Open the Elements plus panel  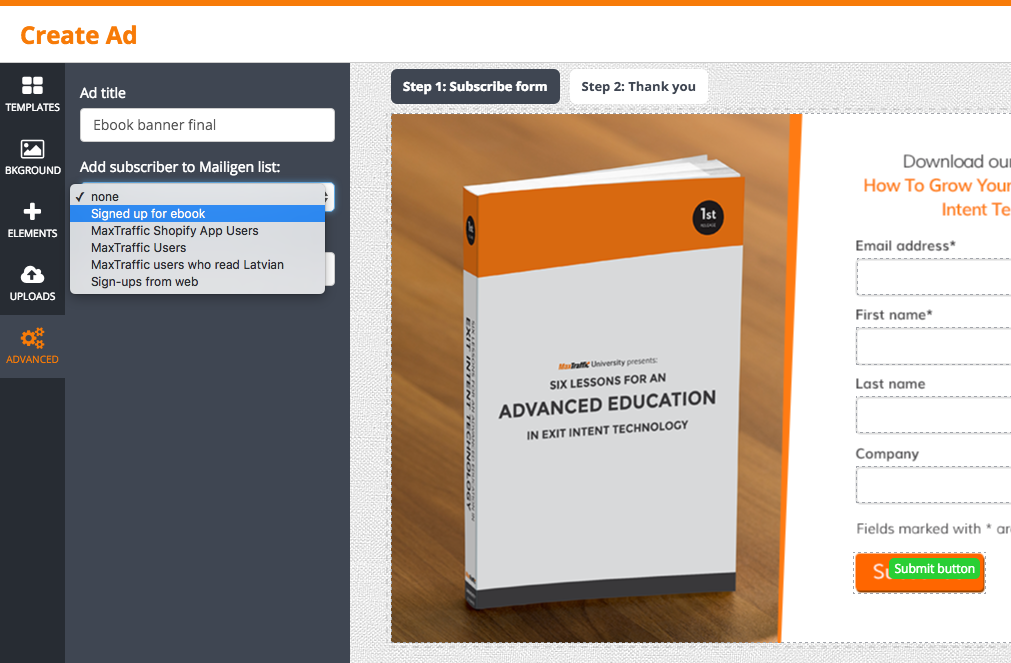(32, 221)
